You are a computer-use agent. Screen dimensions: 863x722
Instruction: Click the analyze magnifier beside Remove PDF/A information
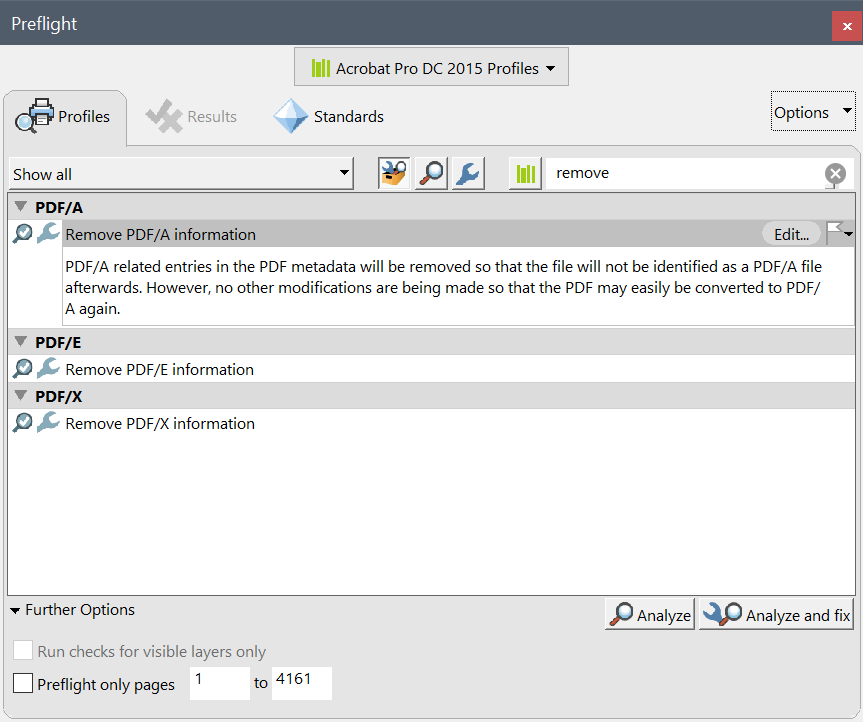point(22,233)
